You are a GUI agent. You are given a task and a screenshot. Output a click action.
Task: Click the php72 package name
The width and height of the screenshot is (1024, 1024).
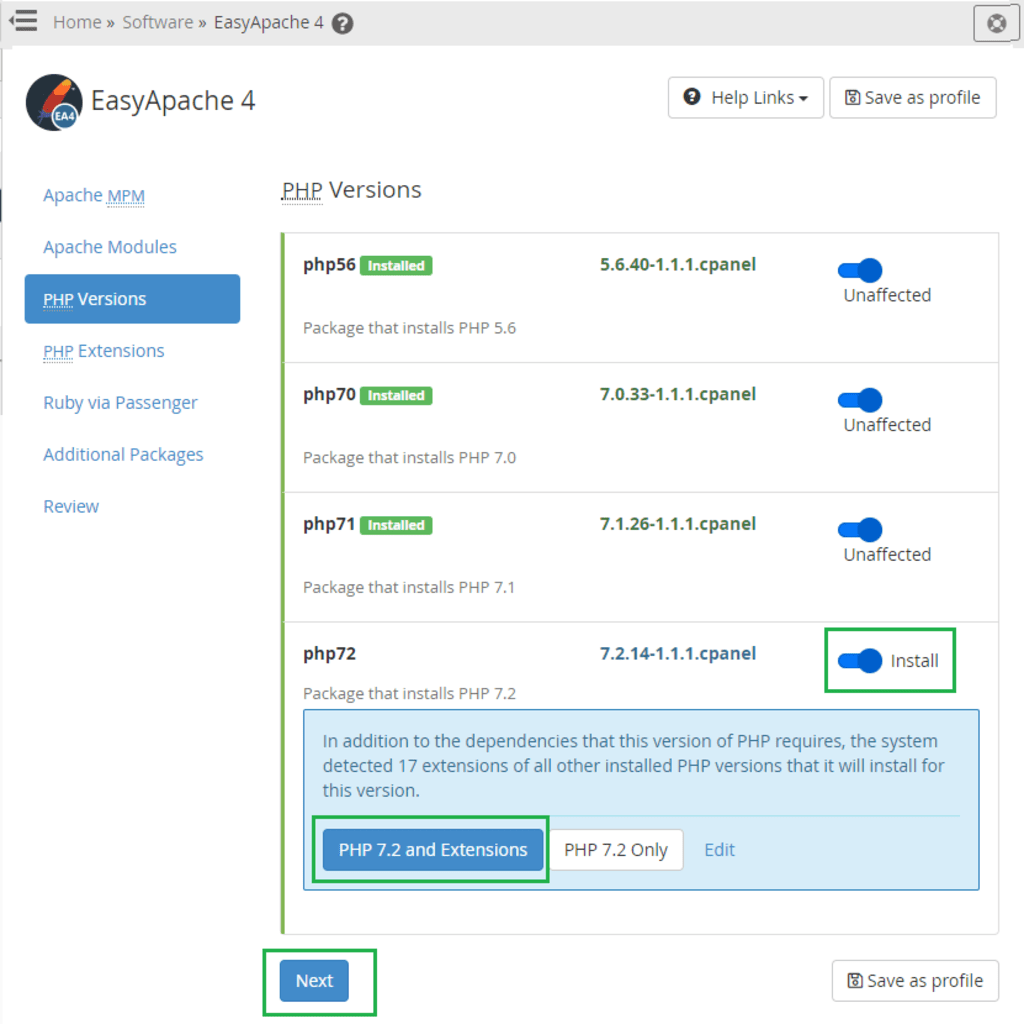[x=329, y=654]
